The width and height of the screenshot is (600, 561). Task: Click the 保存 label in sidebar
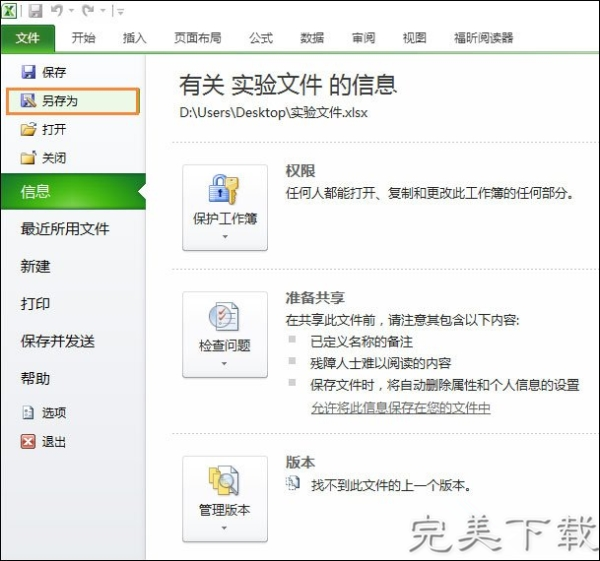(54, 72)
